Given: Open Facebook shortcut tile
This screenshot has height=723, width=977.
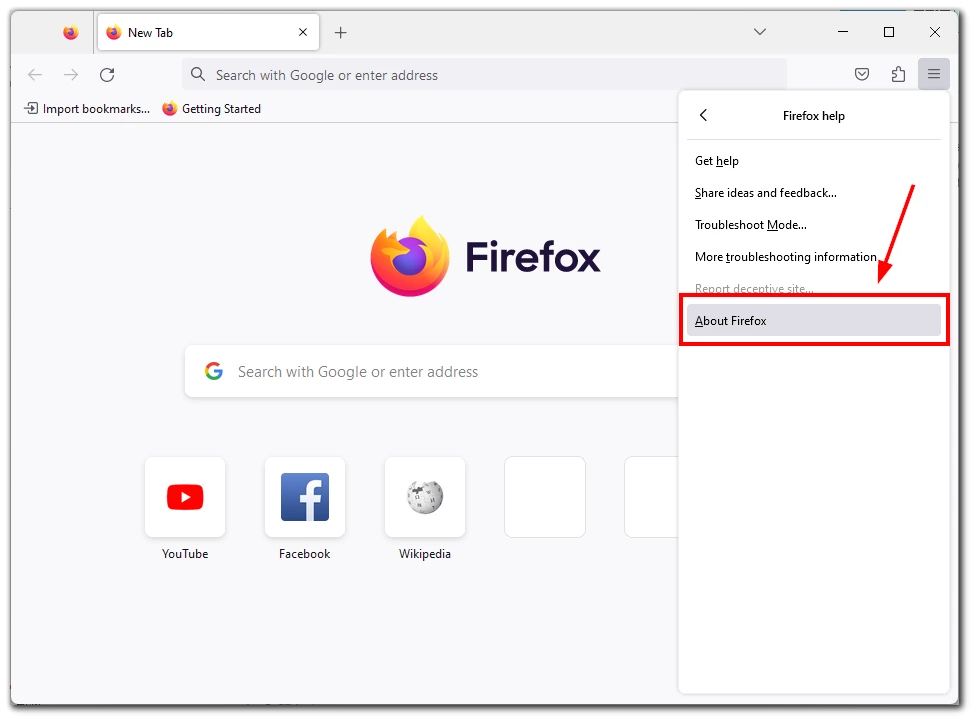Looking at the screenshot, I should [x=305, y=497].
